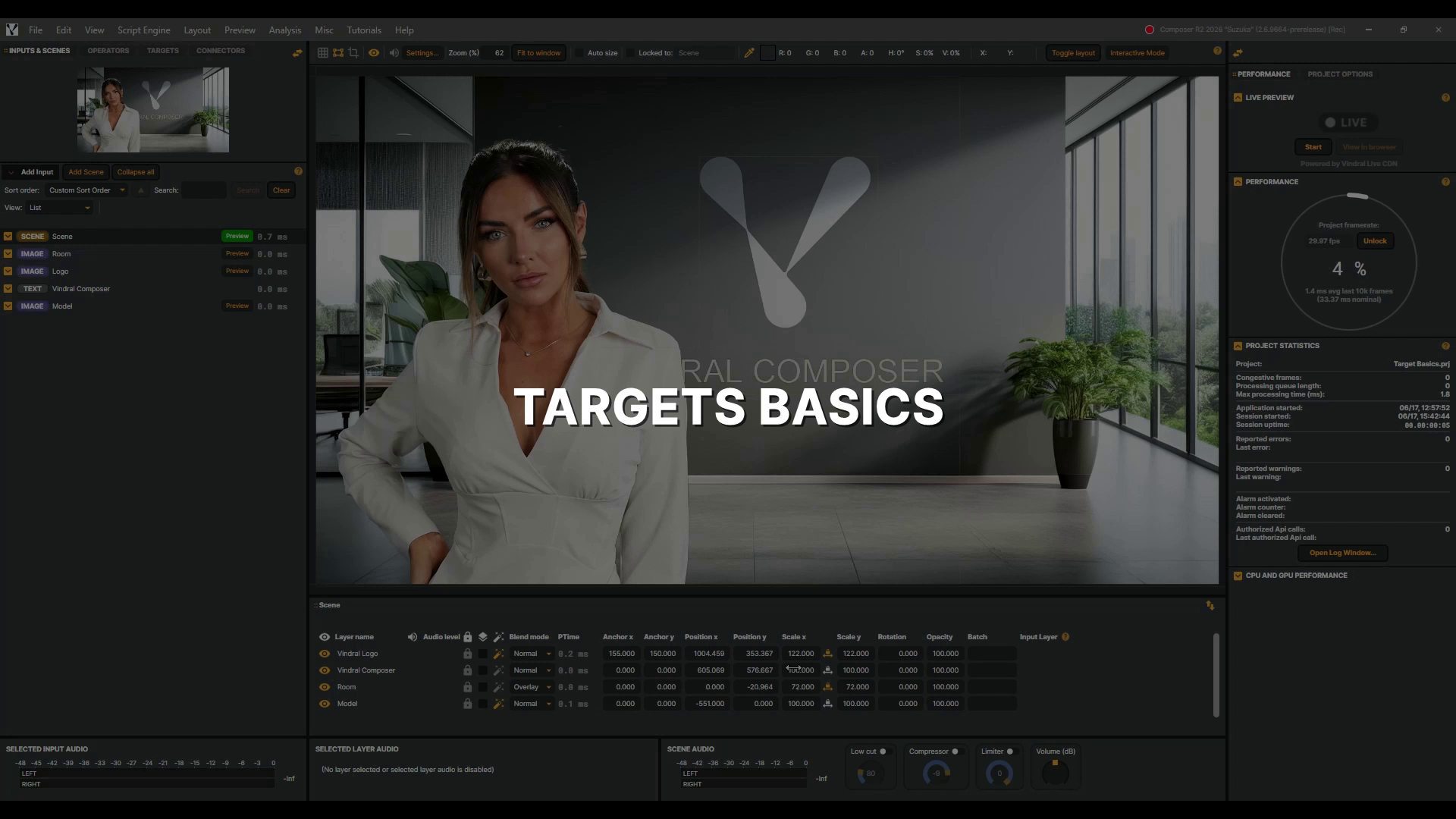Toggle scale link for Model layer
This screenshot has height=819, width=1456.
827,704
